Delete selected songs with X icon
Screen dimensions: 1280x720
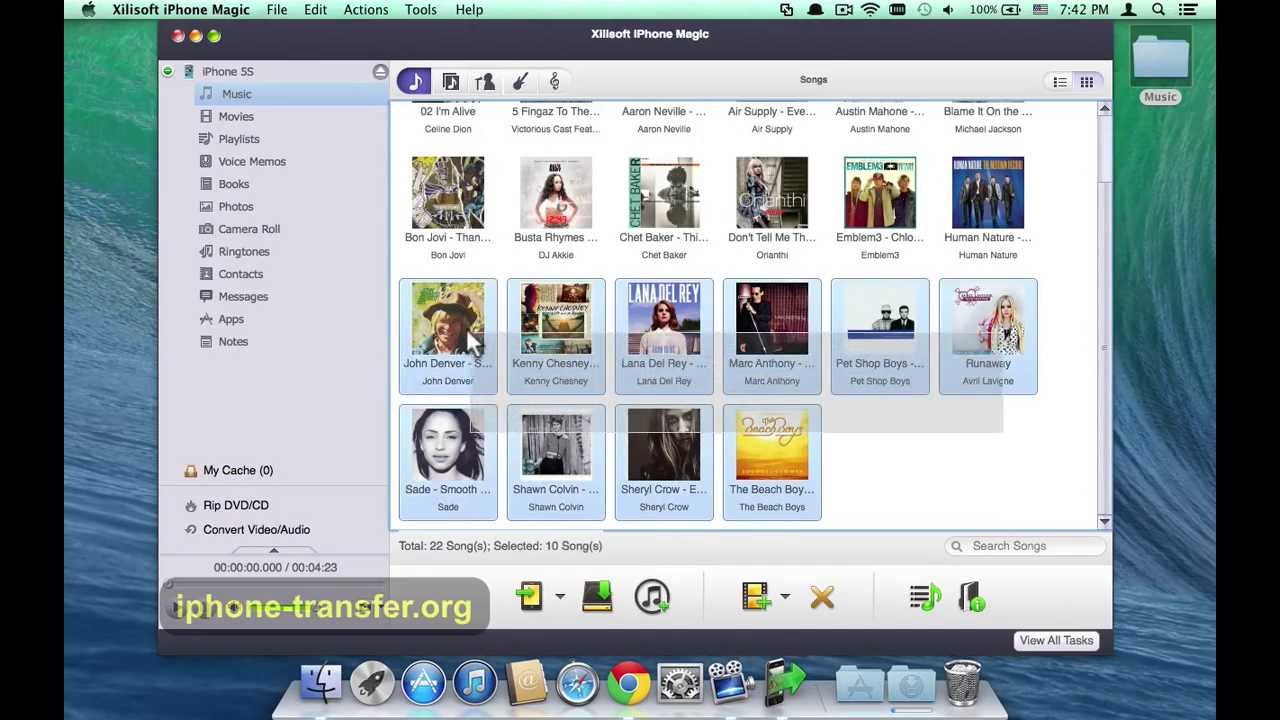pos(822,598)
